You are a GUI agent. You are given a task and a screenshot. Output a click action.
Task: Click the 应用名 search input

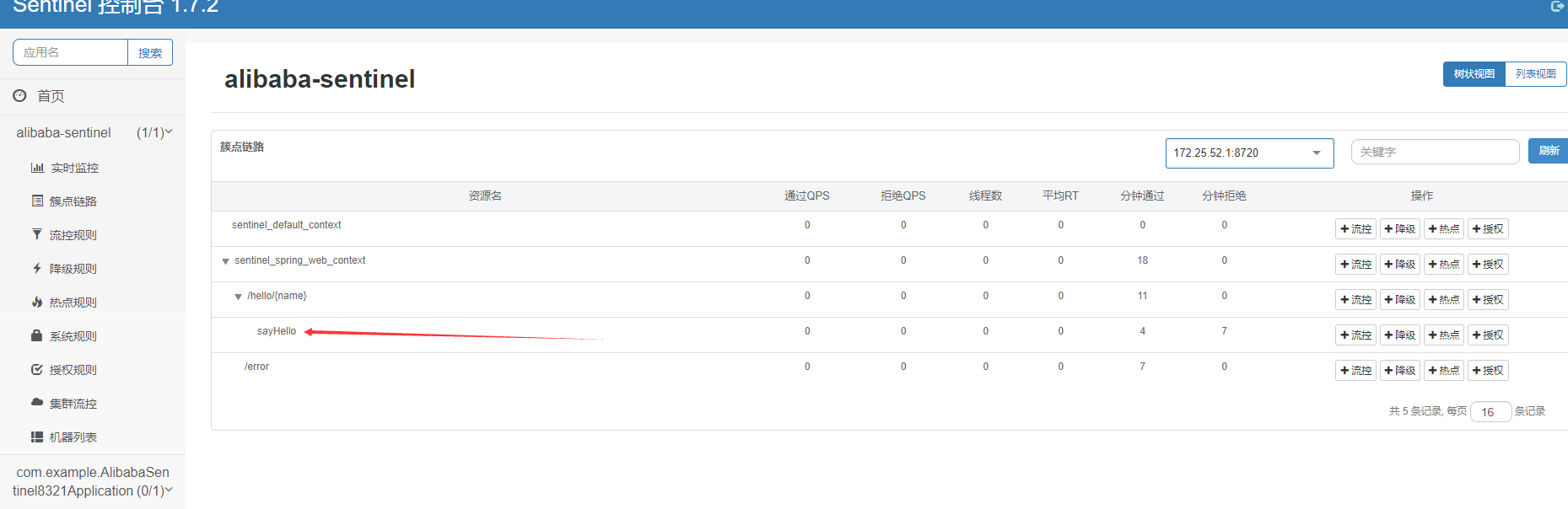(70, 52)
